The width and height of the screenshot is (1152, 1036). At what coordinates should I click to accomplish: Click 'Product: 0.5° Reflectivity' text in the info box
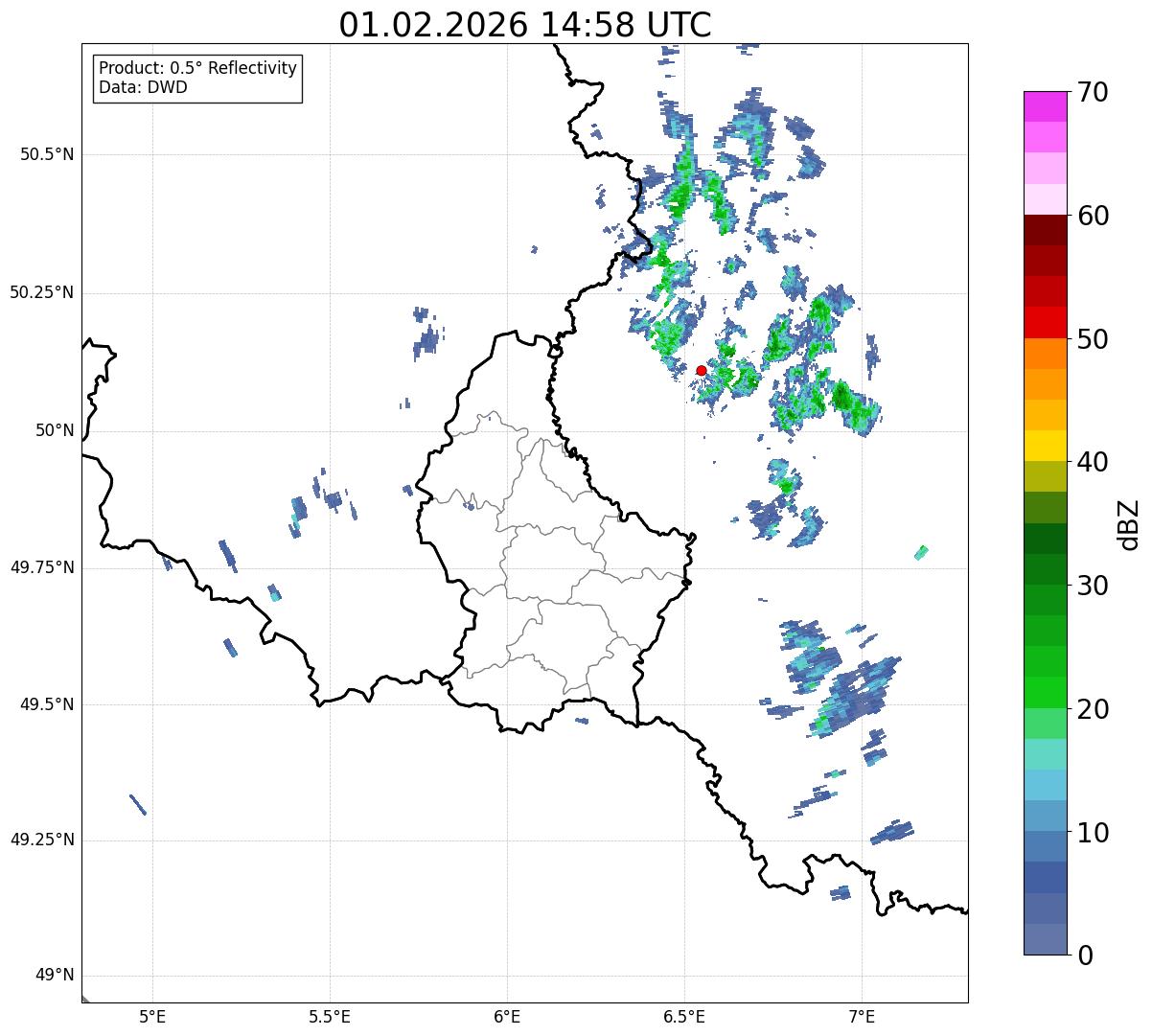tap(197, 69)
